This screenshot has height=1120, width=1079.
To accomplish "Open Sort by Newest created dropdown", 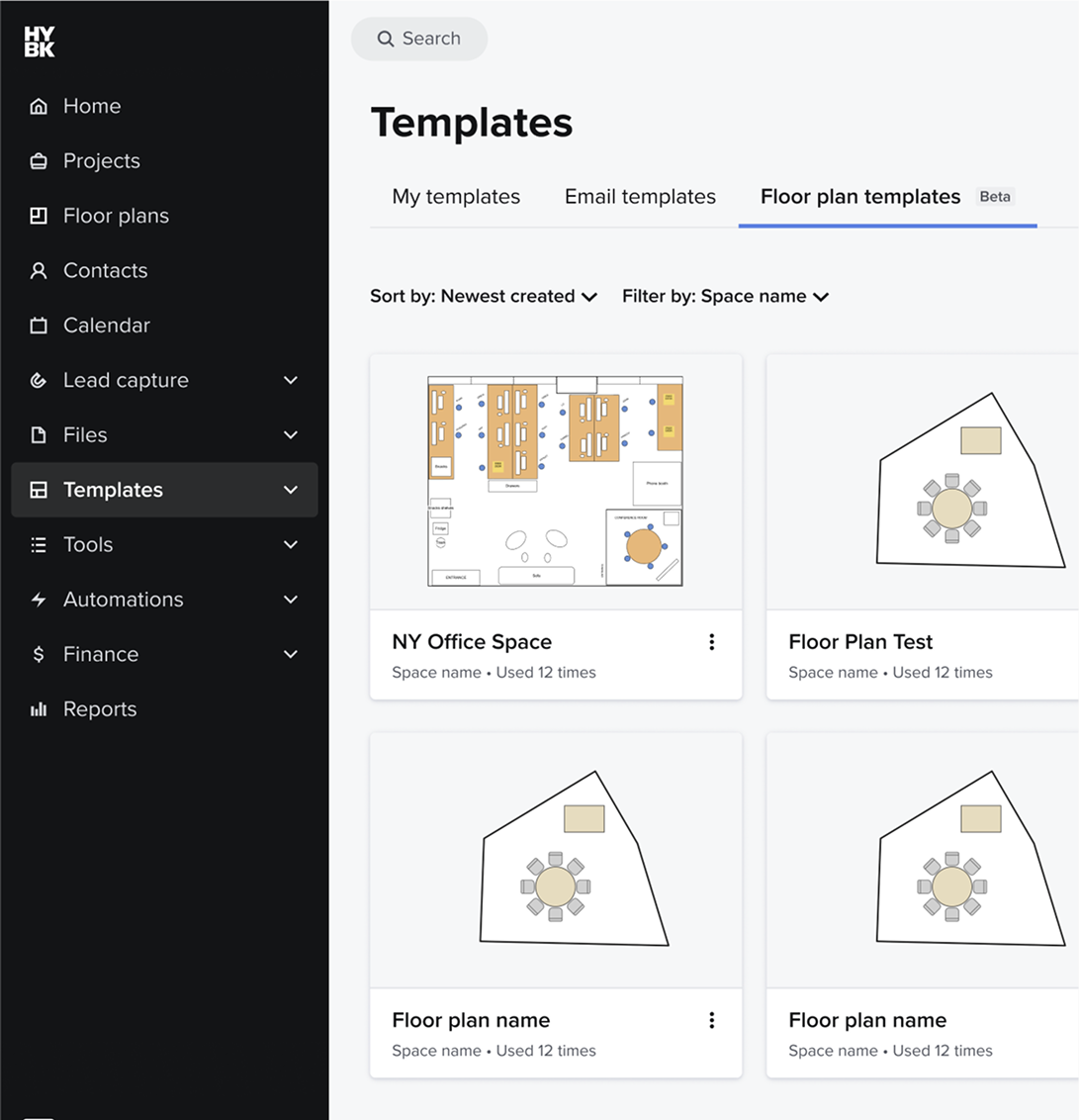I will (484, 297).
